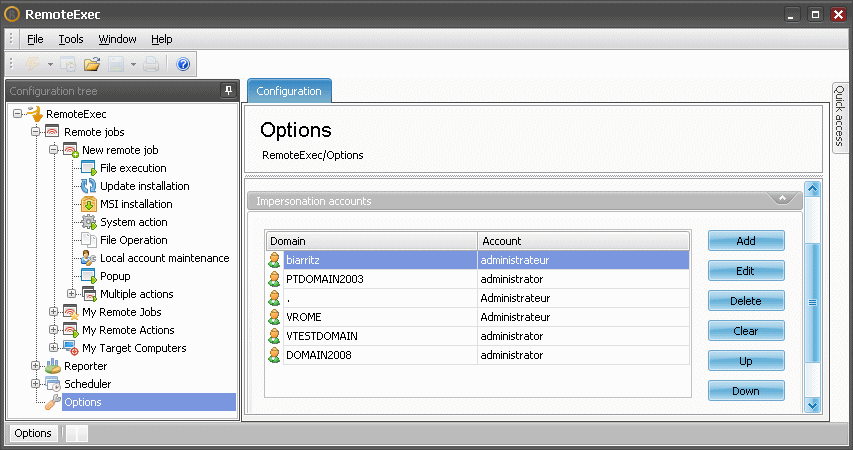Click the Remote jobs icon in tree

[x=52, y=132]
